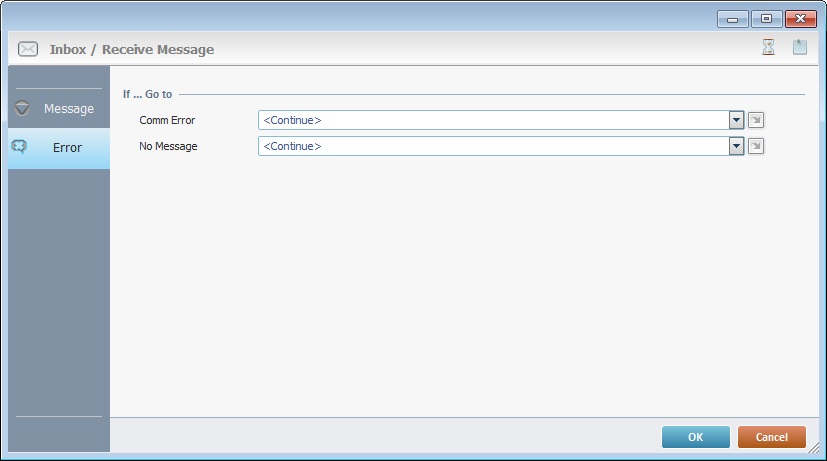Click the go-to arrow icon beside No Message
The image size is (827, 461).
point(756,146)
